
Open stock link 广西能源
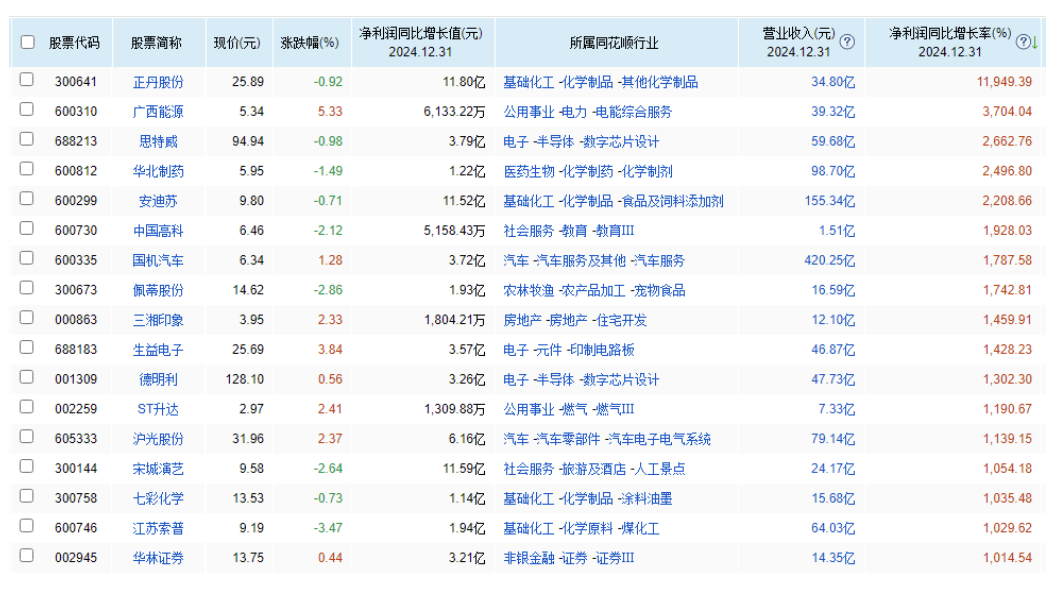tap(158, 112)
